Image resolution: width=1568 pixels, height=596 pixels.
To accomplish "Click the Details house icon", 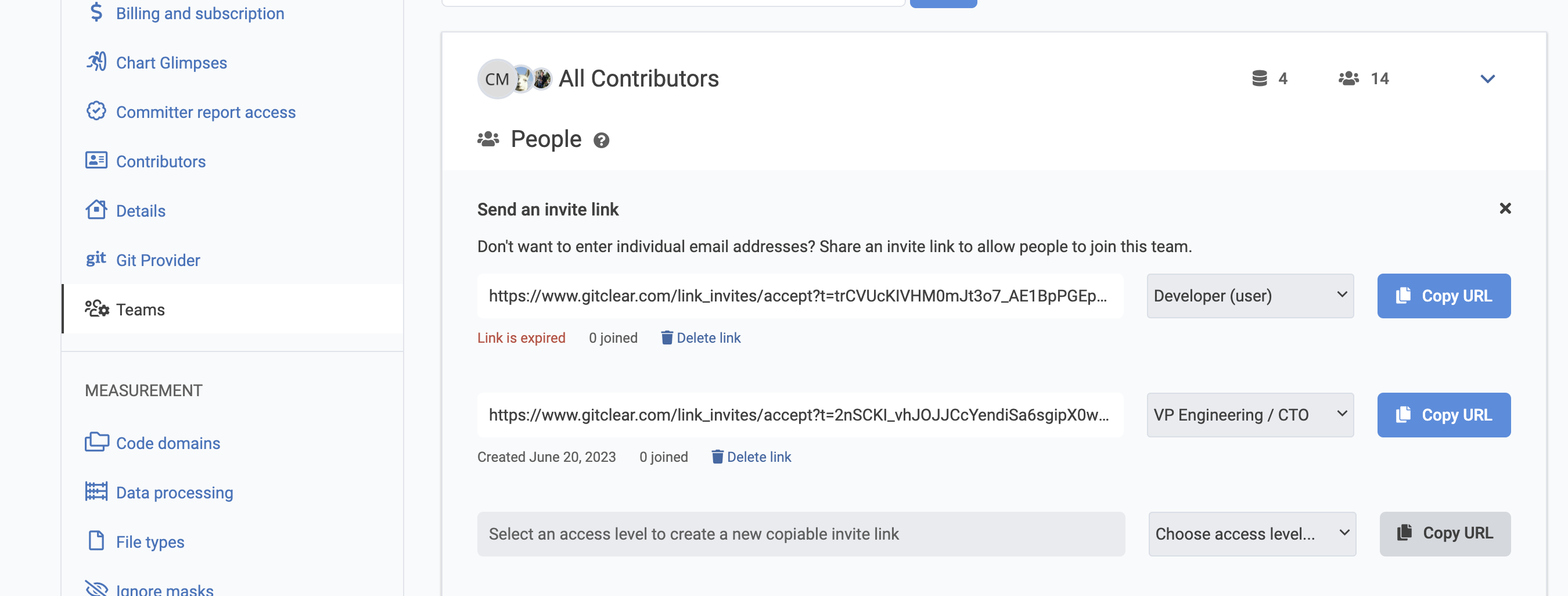I will click(x=96, y=210).
